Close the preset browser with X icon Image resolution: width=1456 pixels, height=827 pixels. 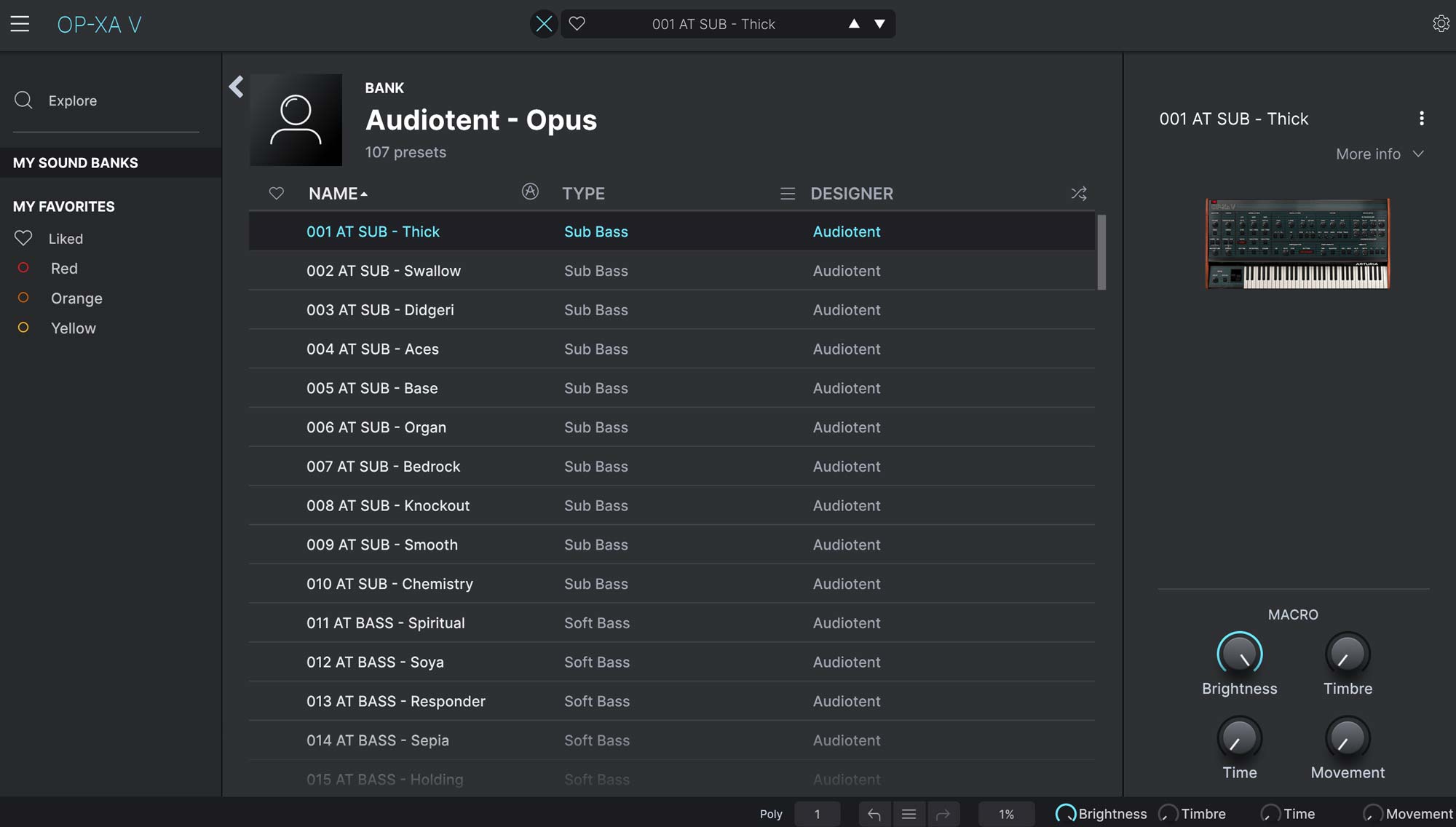coord(543,24)
